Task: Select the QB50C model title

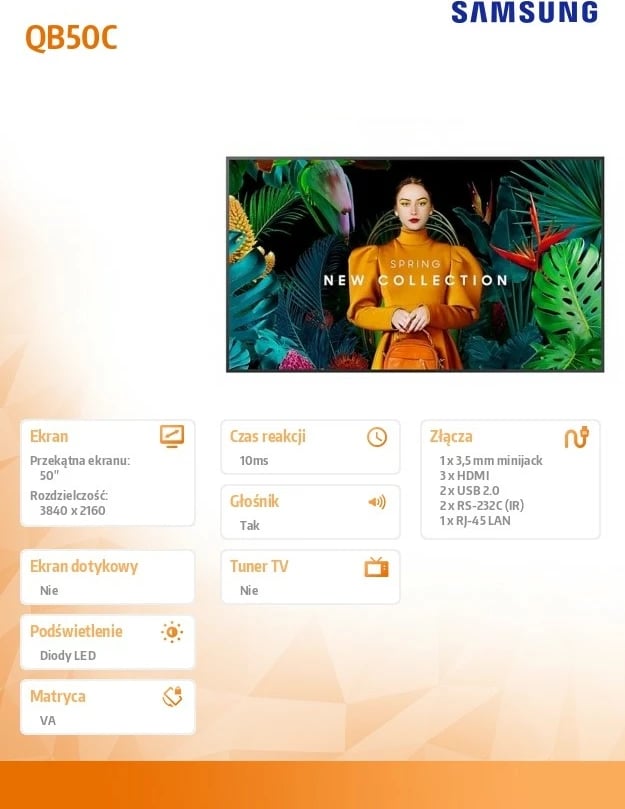Action: coord(71,38)
